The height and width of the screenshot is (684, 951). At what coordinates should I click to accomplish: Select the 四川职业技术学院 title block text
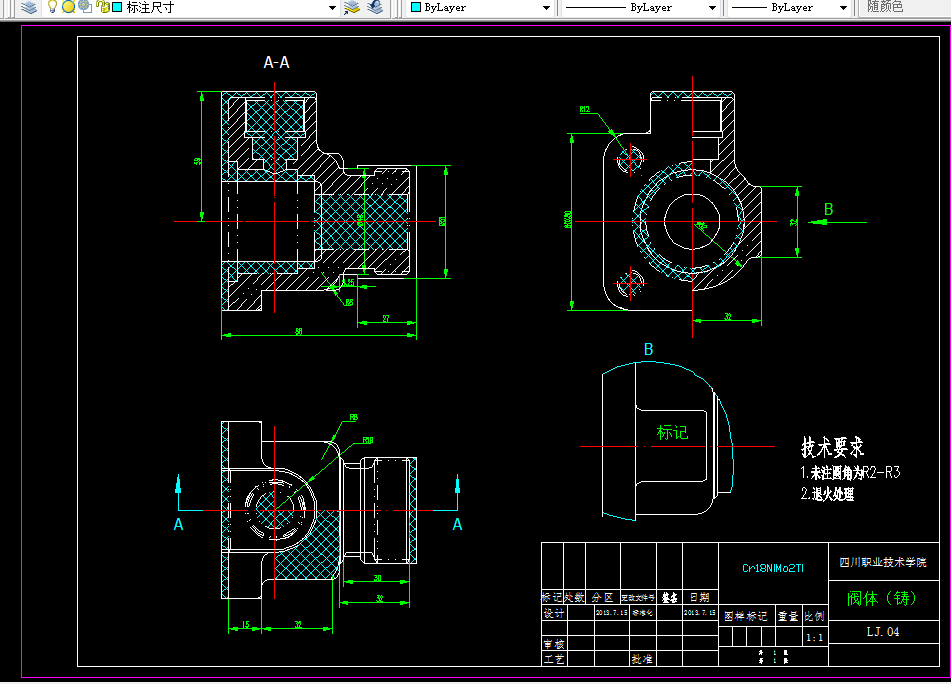pos(883,563)
